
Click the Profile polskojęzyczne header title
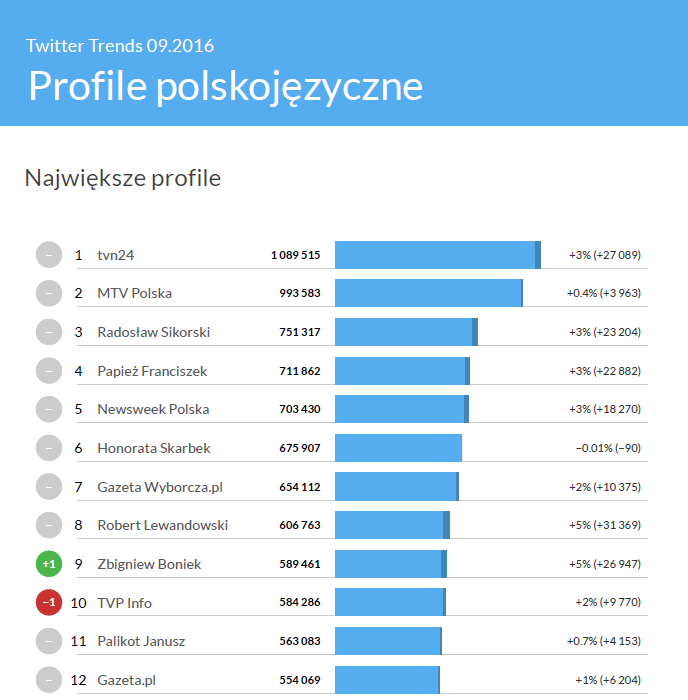pos(225,86)
